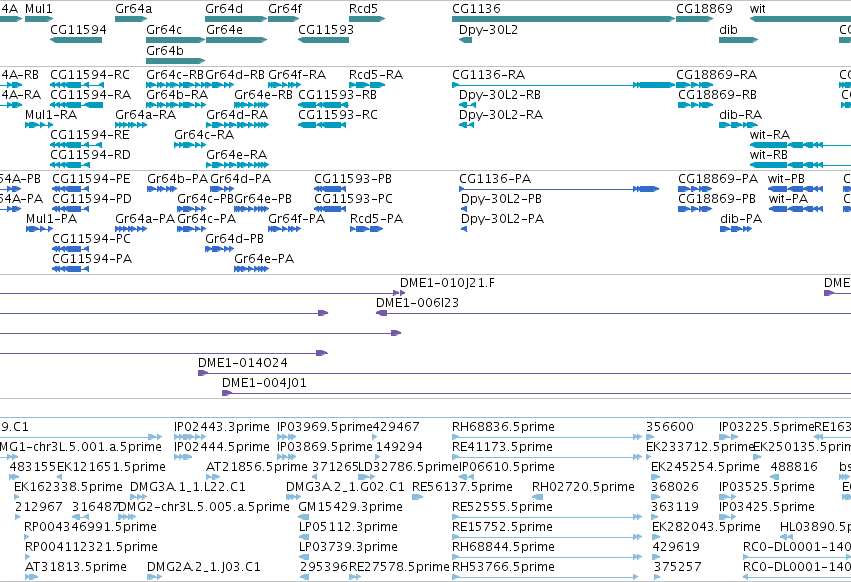This screenshot has width=851, height=582.
Task: Select the AT31813.5prime EST
Action: 31,577
